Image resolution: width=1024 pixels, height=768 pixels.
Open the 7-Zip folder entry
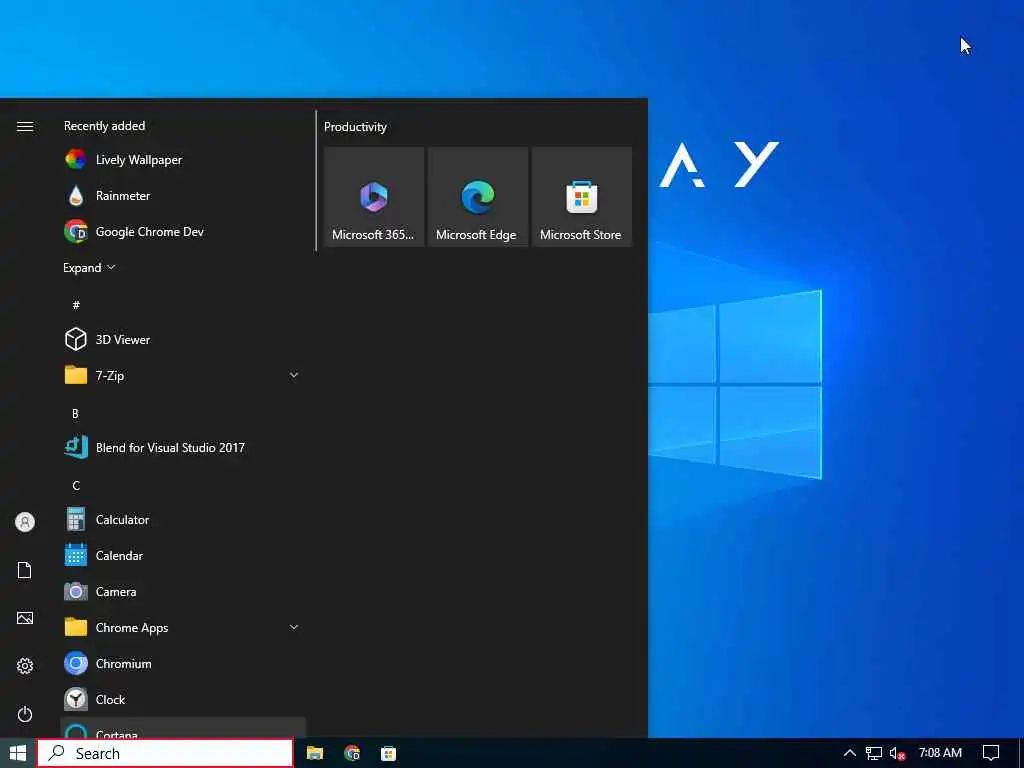coord(183,376)
